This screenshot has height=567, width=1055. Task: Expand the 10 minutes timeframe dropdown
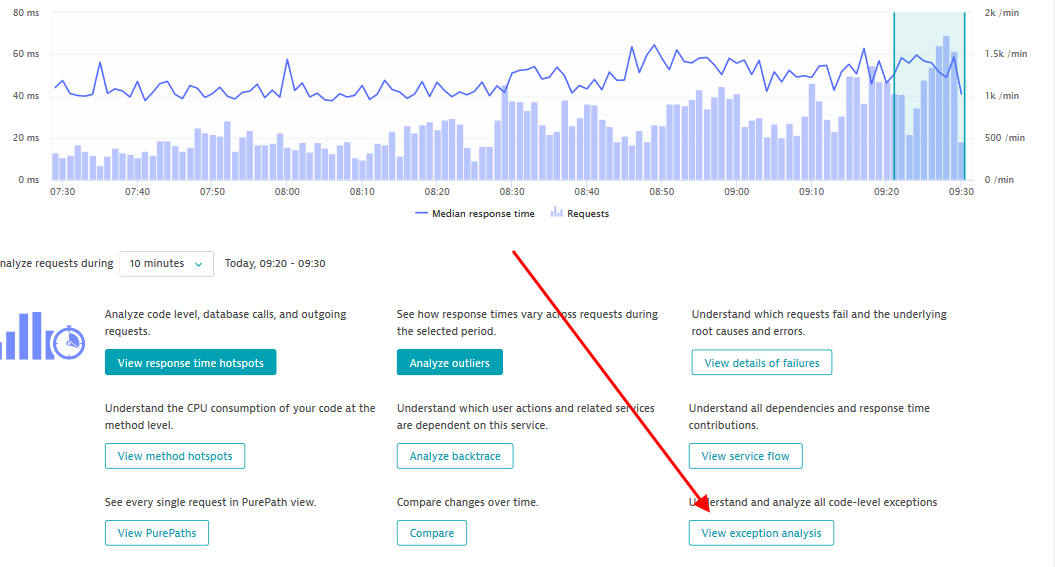click(166, 264)
